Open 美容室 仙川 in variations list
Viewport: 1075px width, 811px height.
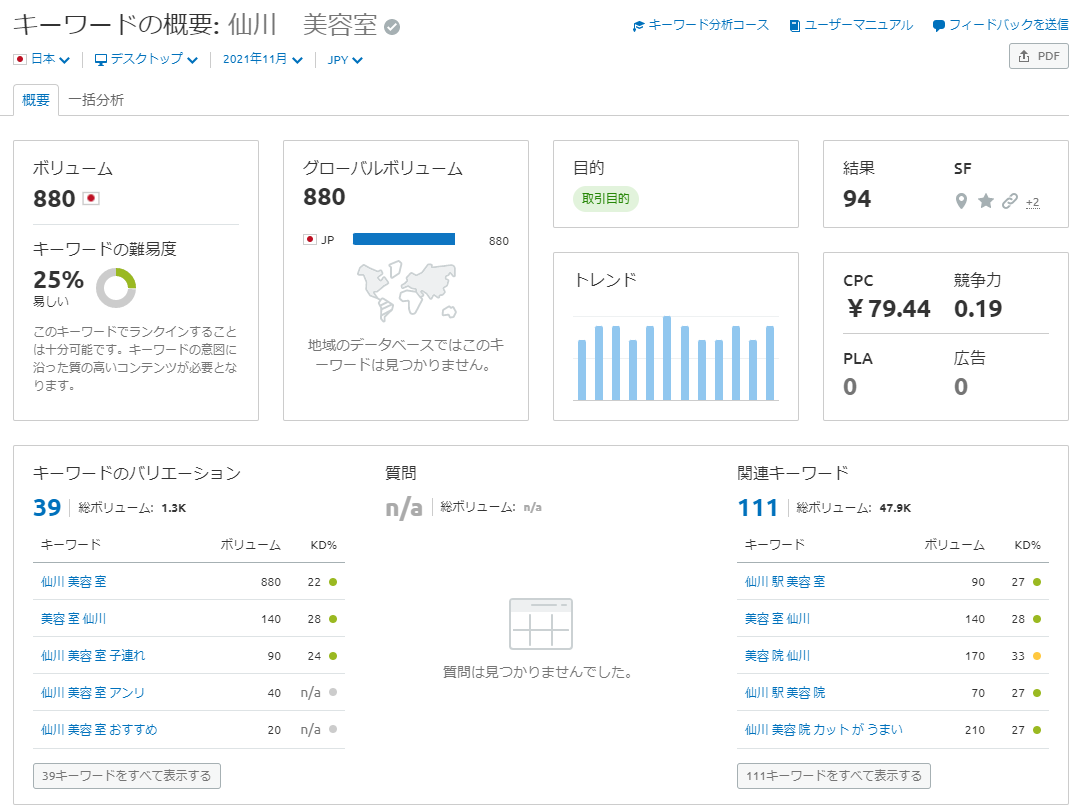pyautogui.click(x=73, y=619)
